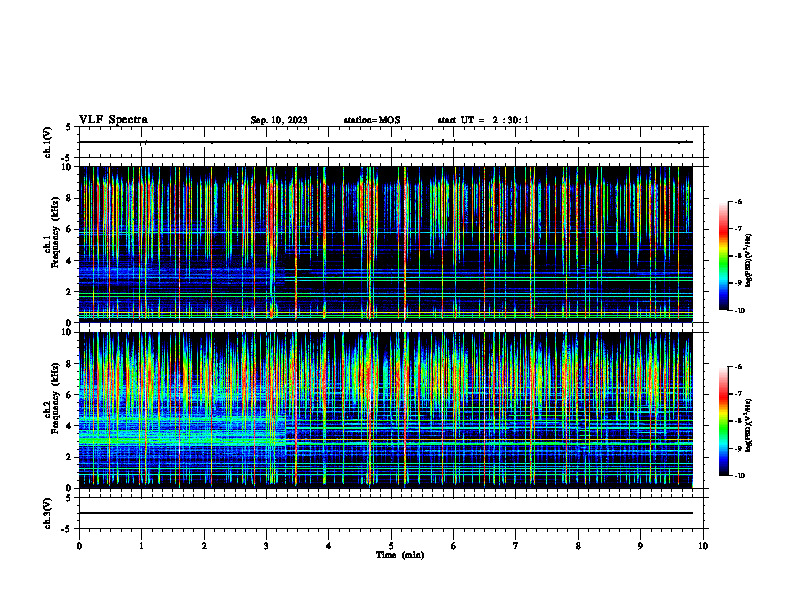Click the "-5" tick of ch.3(V) axis

coord(68,529)
